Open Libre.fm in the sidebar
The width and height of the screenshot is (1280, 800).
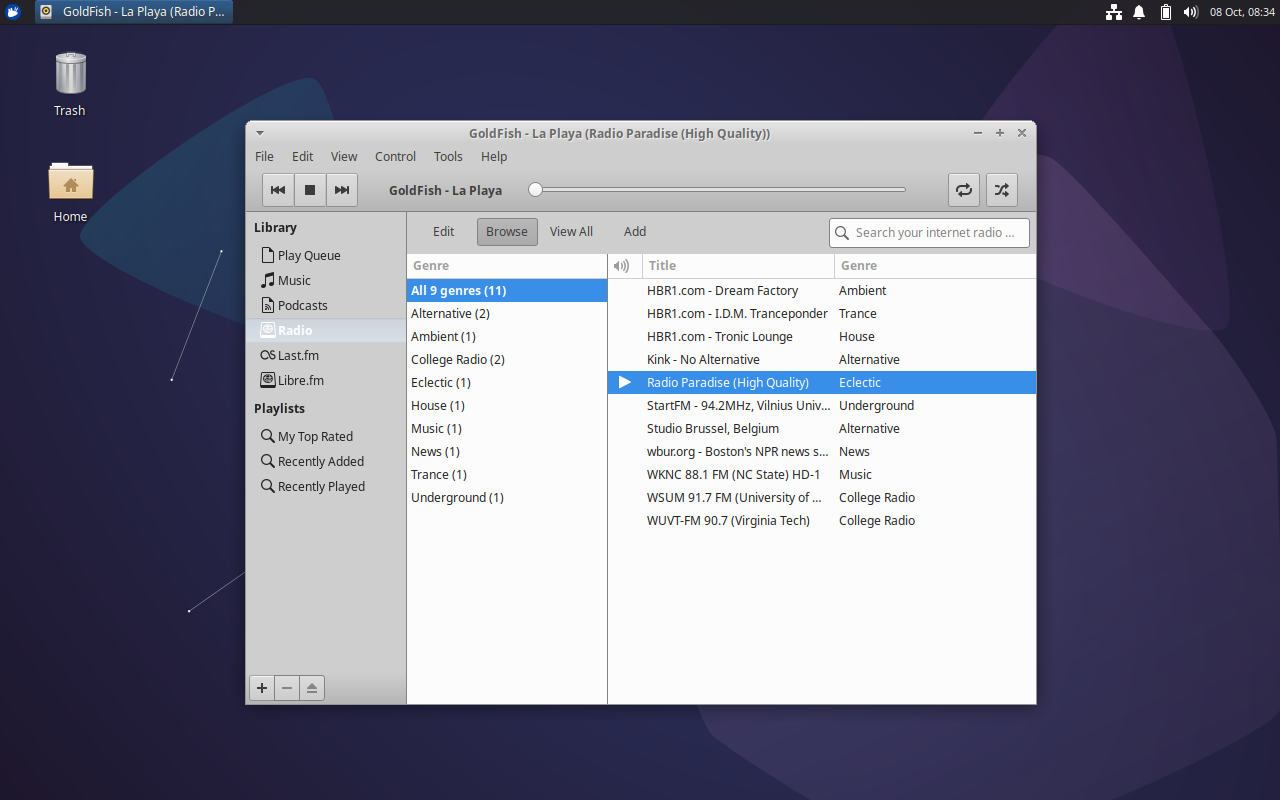tap(326, 380)
